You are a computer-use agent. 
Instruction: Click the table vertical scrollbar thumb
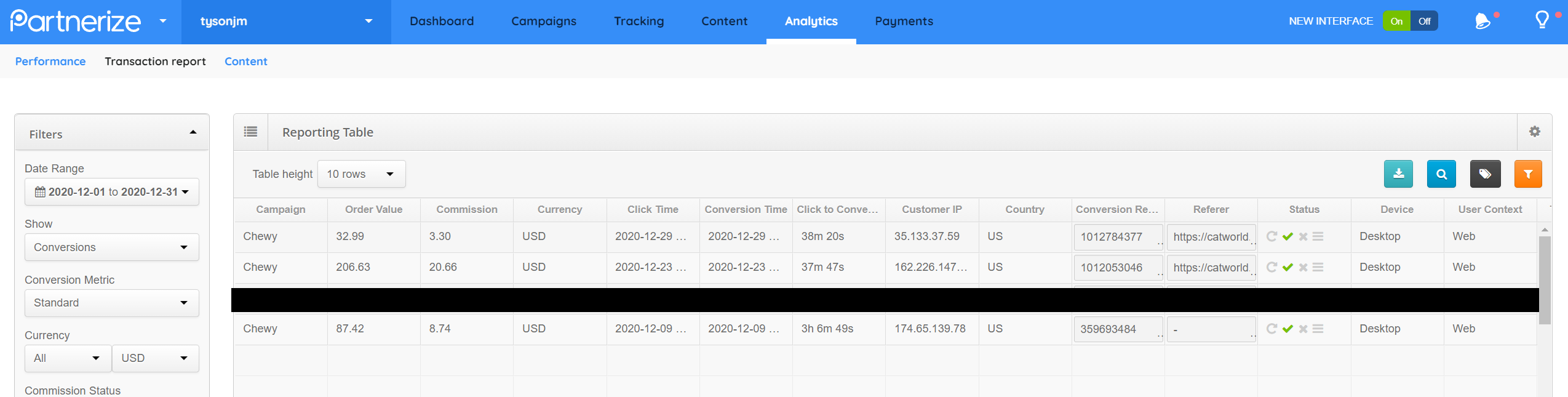[1545, 280]
